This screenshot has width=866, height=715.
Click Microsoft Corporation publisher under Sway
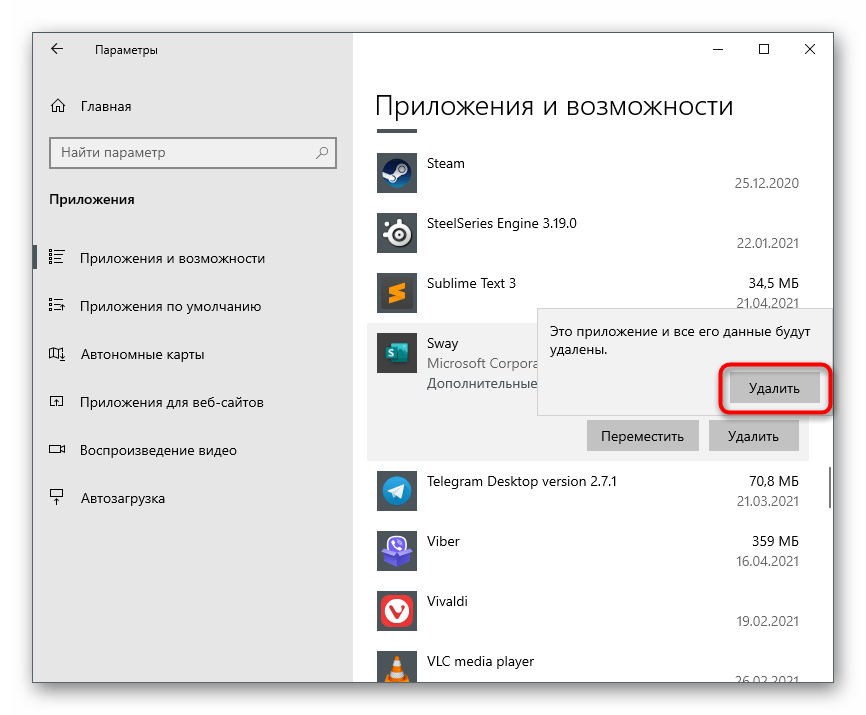coord(482,363)
